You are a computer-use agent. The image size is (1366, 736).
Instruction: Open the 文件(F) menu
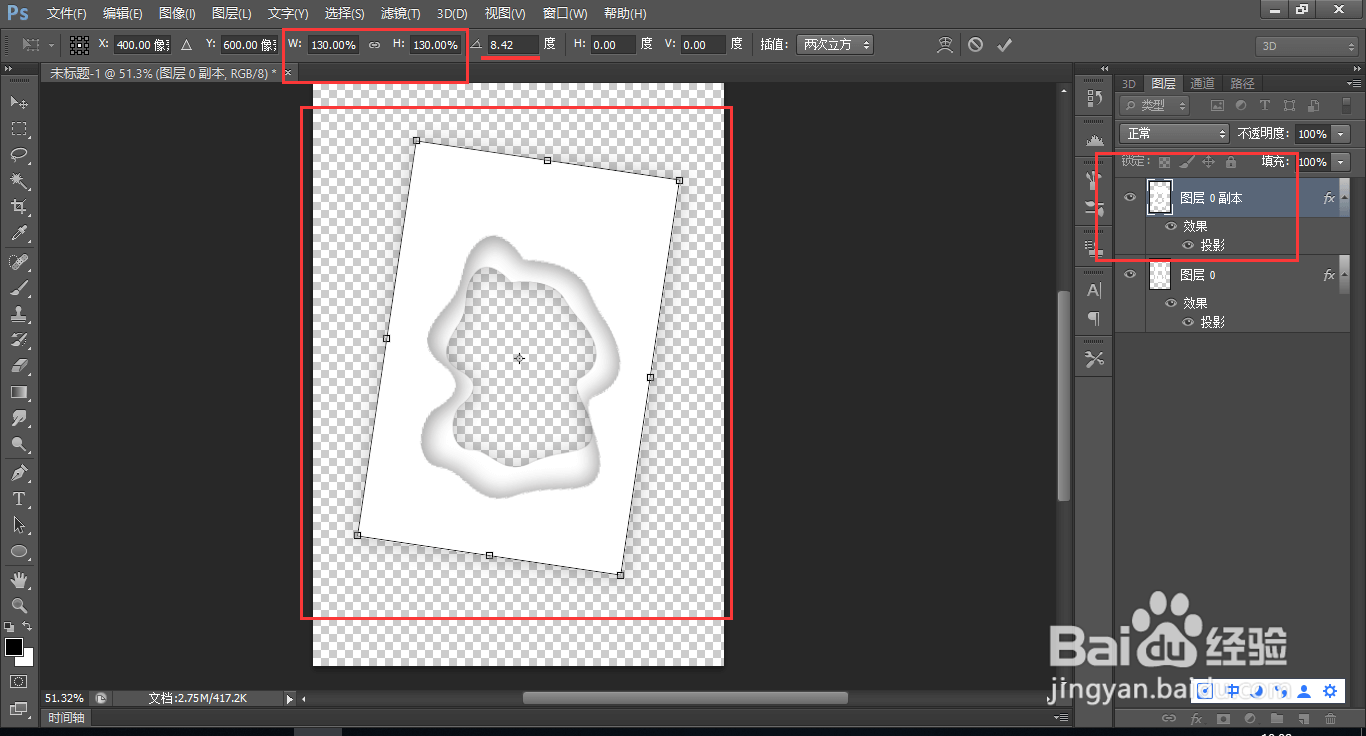[67, 14]
